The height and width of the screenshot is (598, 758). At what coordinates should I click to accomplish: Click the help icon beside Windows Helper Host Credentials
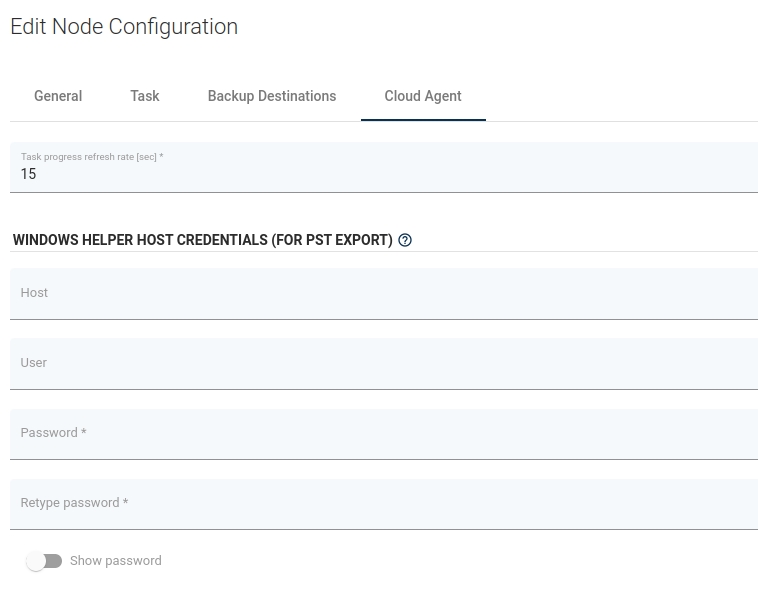click(x=405, y=240)
